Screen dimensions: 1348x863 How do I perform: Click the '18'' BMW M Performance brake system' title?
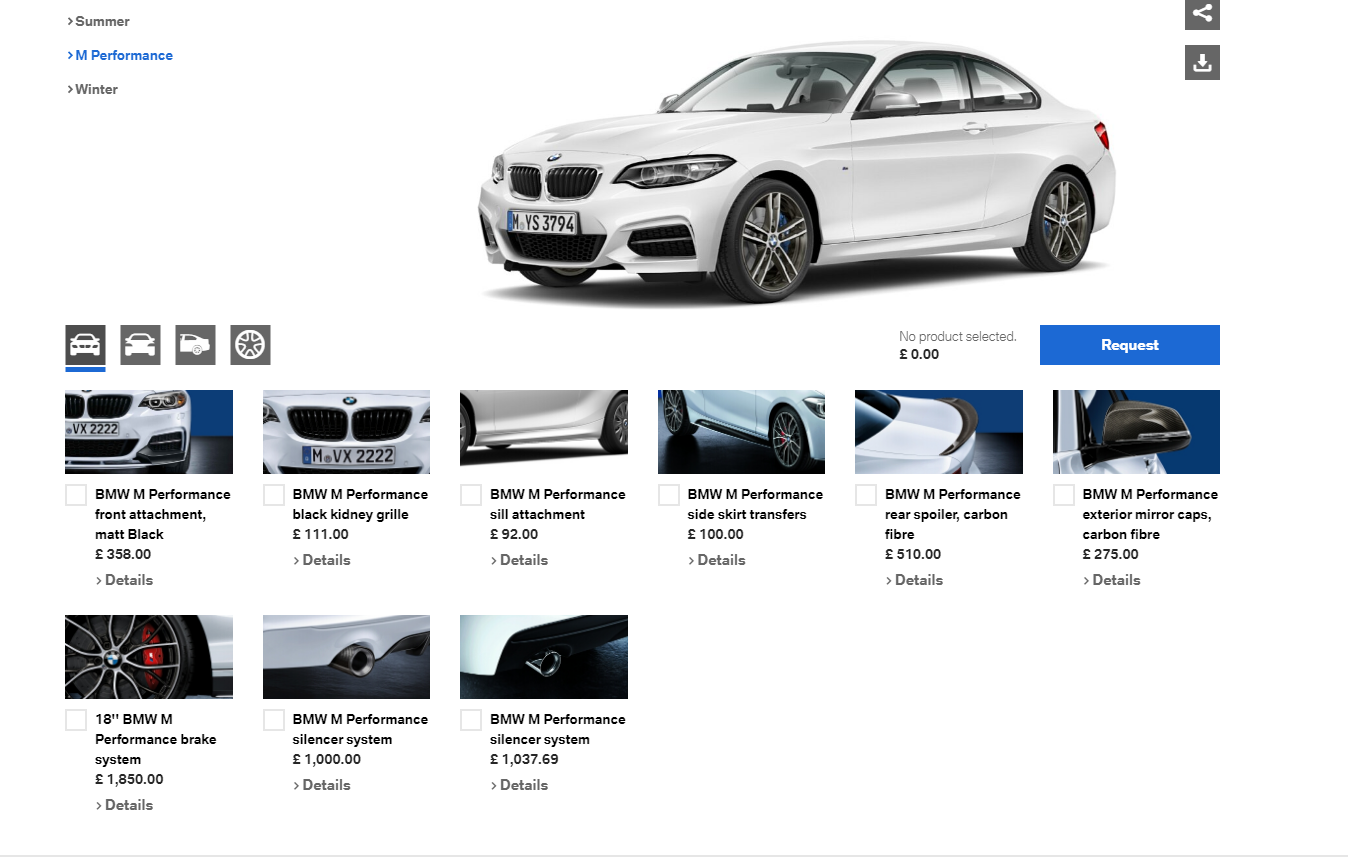[155, 739]
